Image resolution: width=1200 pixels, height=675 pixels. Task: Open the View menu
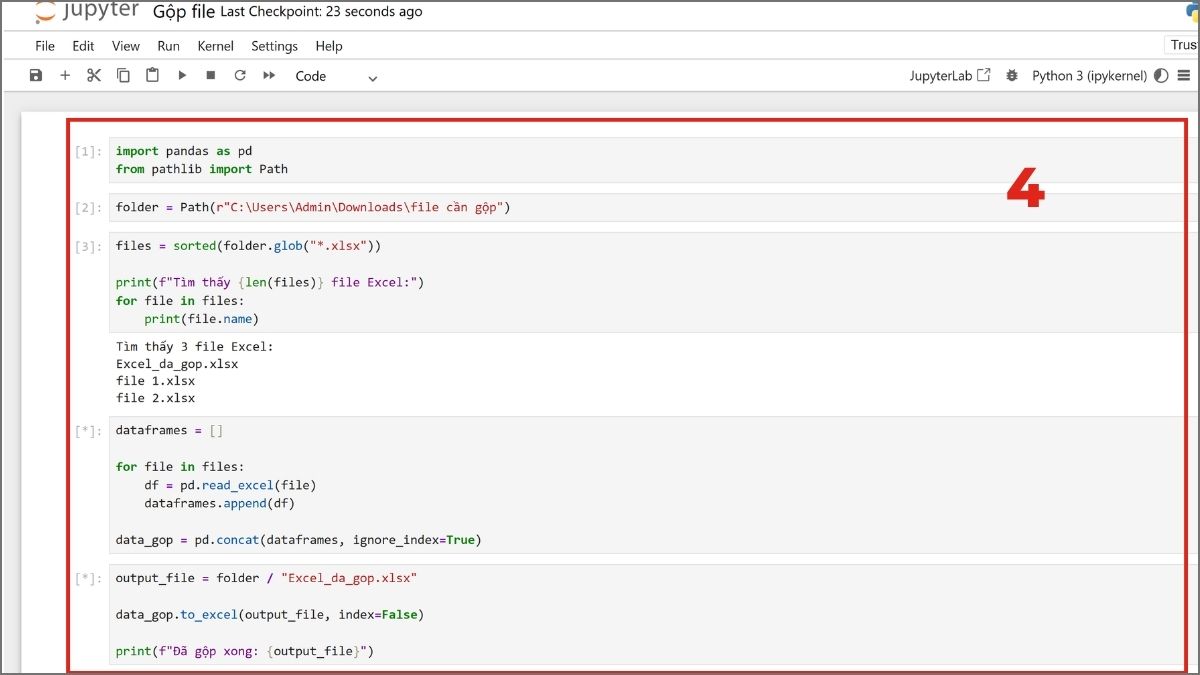pos(126,46)
